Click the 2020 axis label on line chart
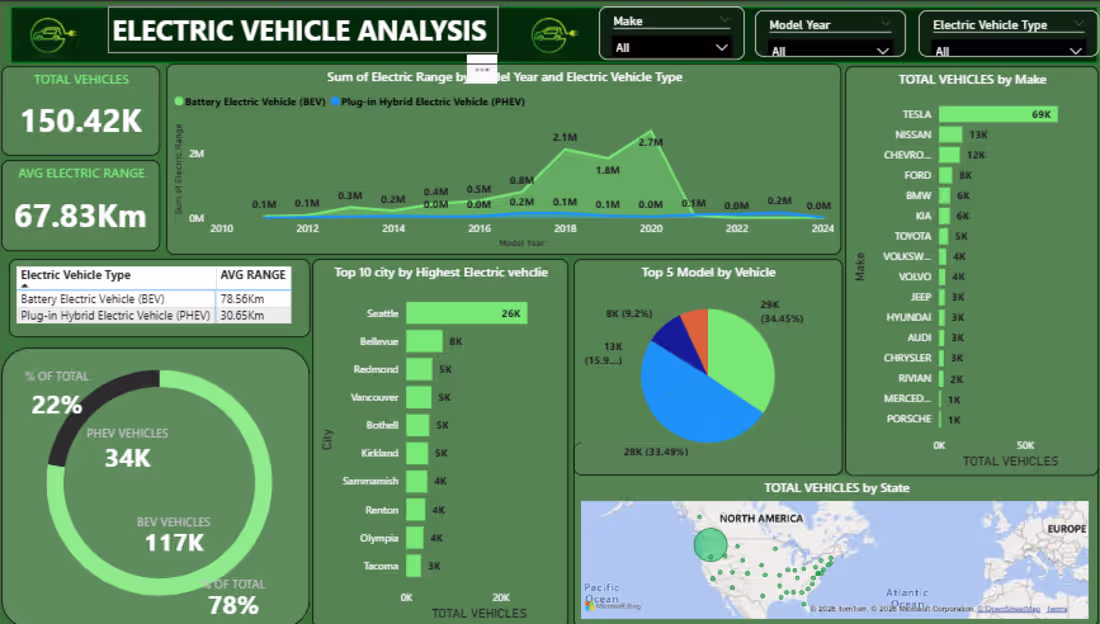1100x624 pixels. 650,228
